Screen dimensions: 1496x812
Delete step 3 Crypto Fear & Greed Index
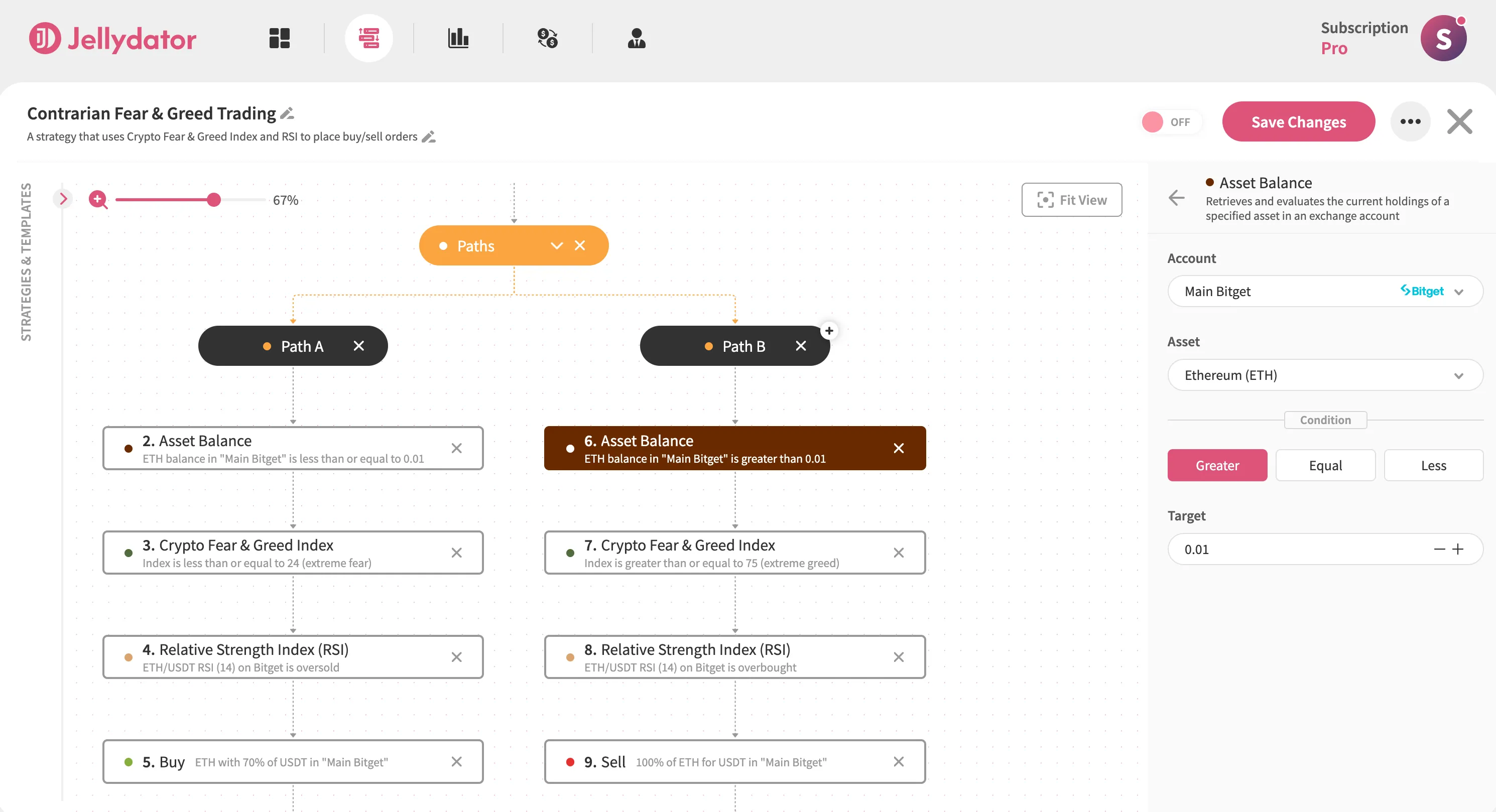(456, 553)
